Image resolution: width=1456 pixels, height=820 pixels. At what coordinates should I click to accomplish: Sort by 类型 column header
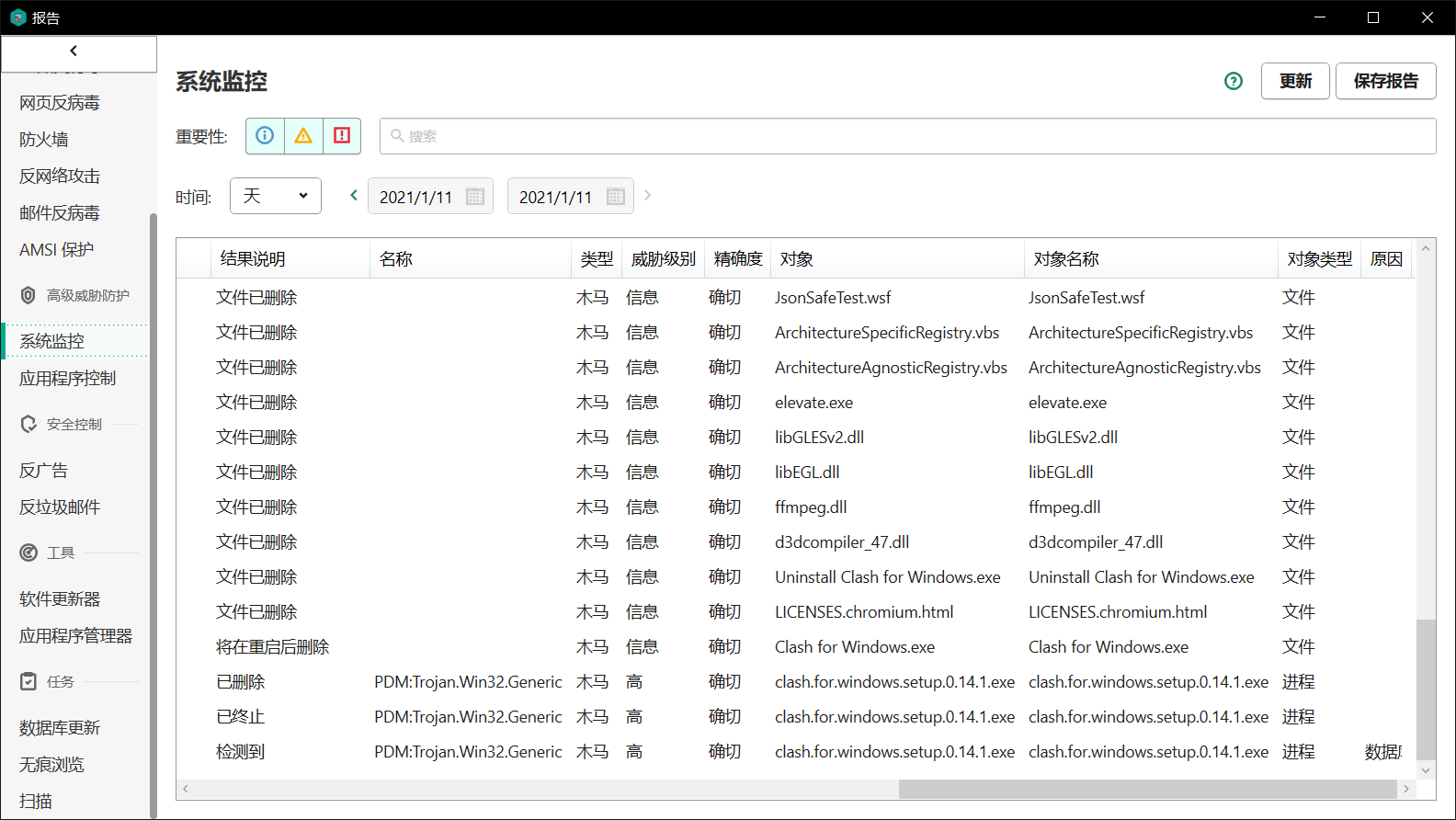(597, 259)
